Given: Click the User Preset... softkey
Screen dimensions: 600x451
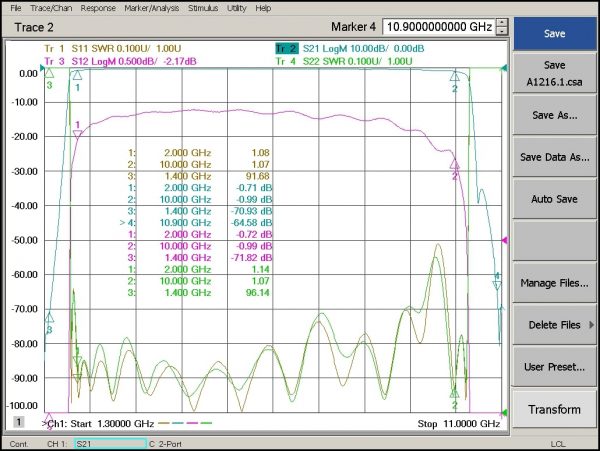Looking at the screenshot, I should [x=554, y=367].
